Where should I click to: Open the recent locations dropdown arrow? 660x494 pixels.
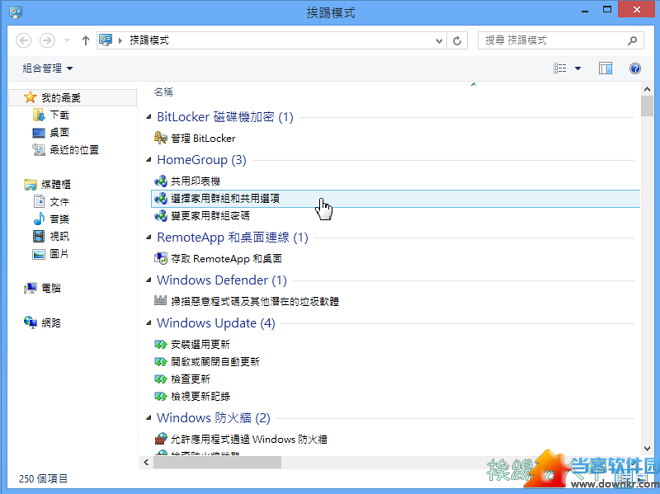point(67,40)
